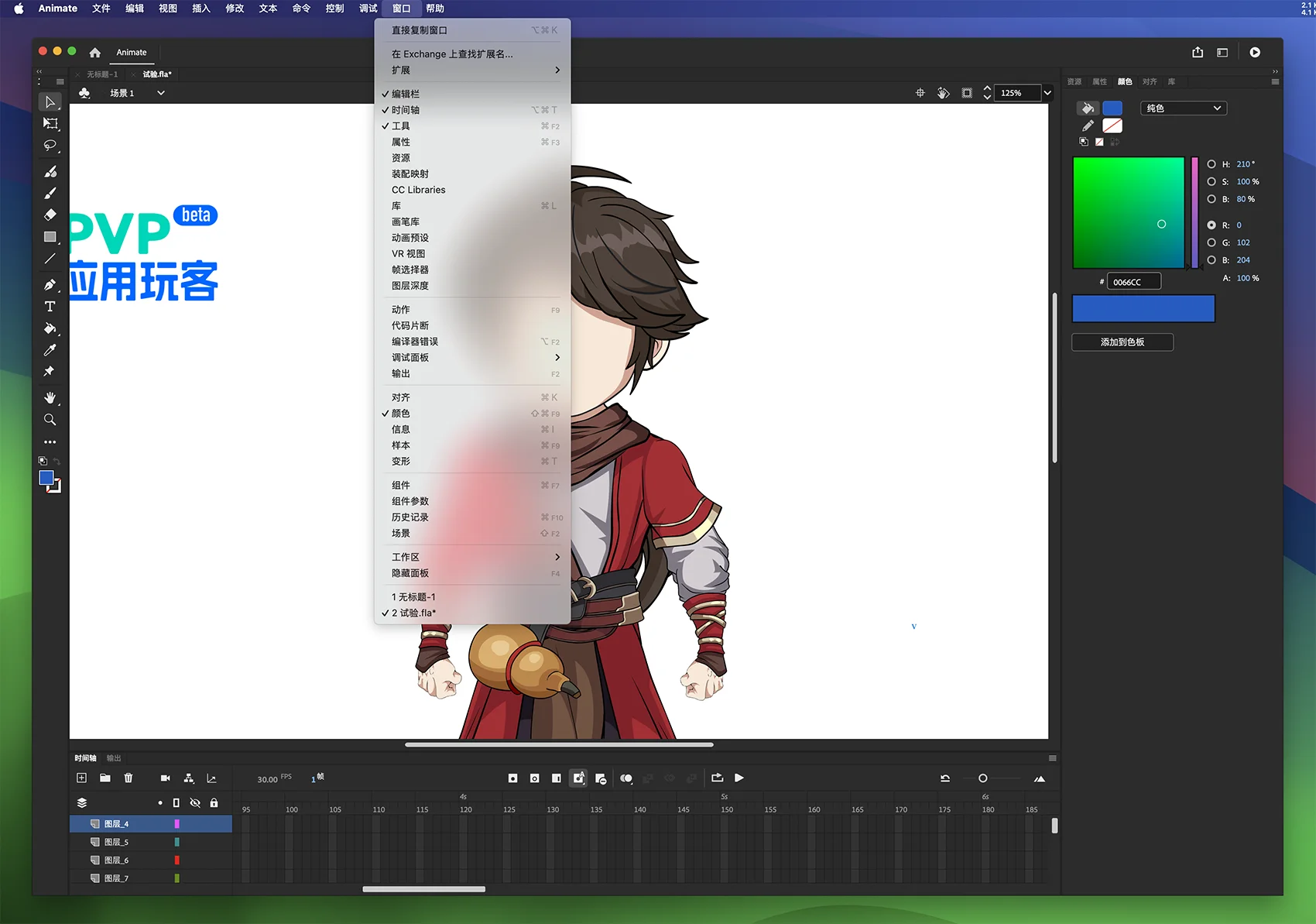Click the 添加到色板 button
Image resolution: width=1316 pixels, height=924 pixels.
[1122, 342]
